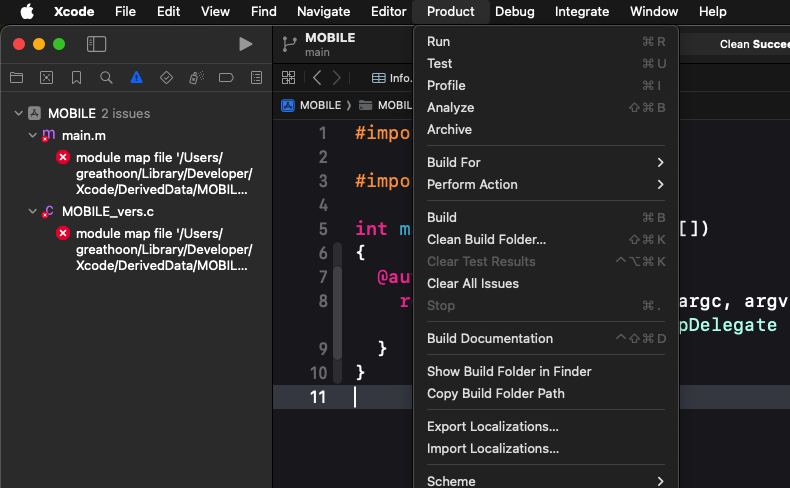Viewport: 790px width, 488px height.
Task: Open the Report navigator icon
Action: coord(256,78)
